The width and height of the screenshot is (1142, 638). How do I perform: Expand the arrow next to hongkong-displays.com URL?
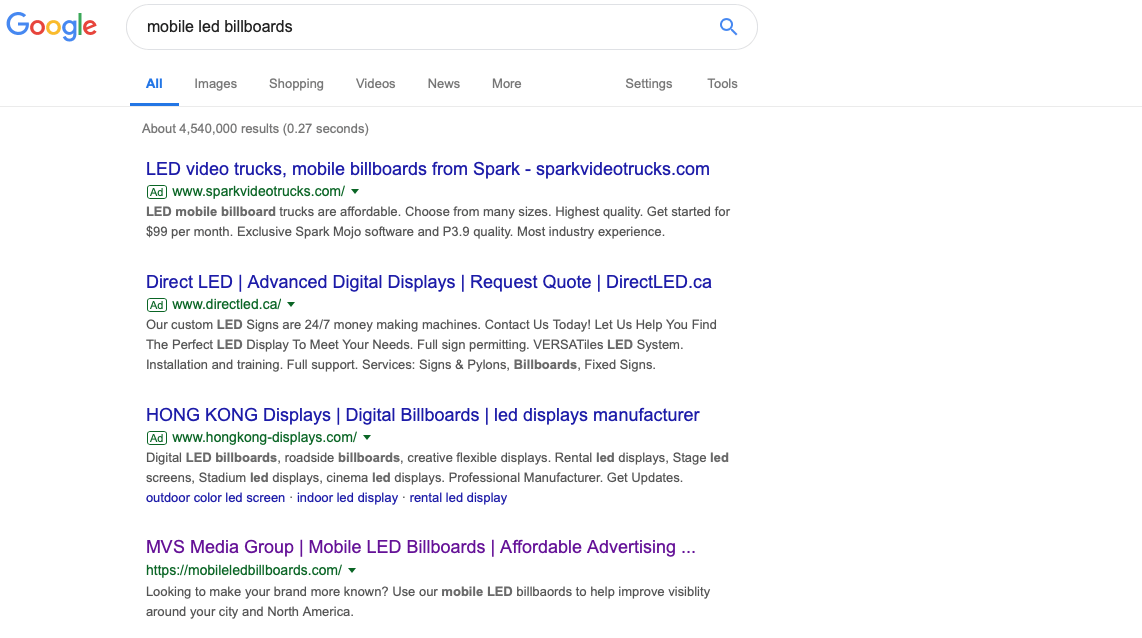[367, 438]
